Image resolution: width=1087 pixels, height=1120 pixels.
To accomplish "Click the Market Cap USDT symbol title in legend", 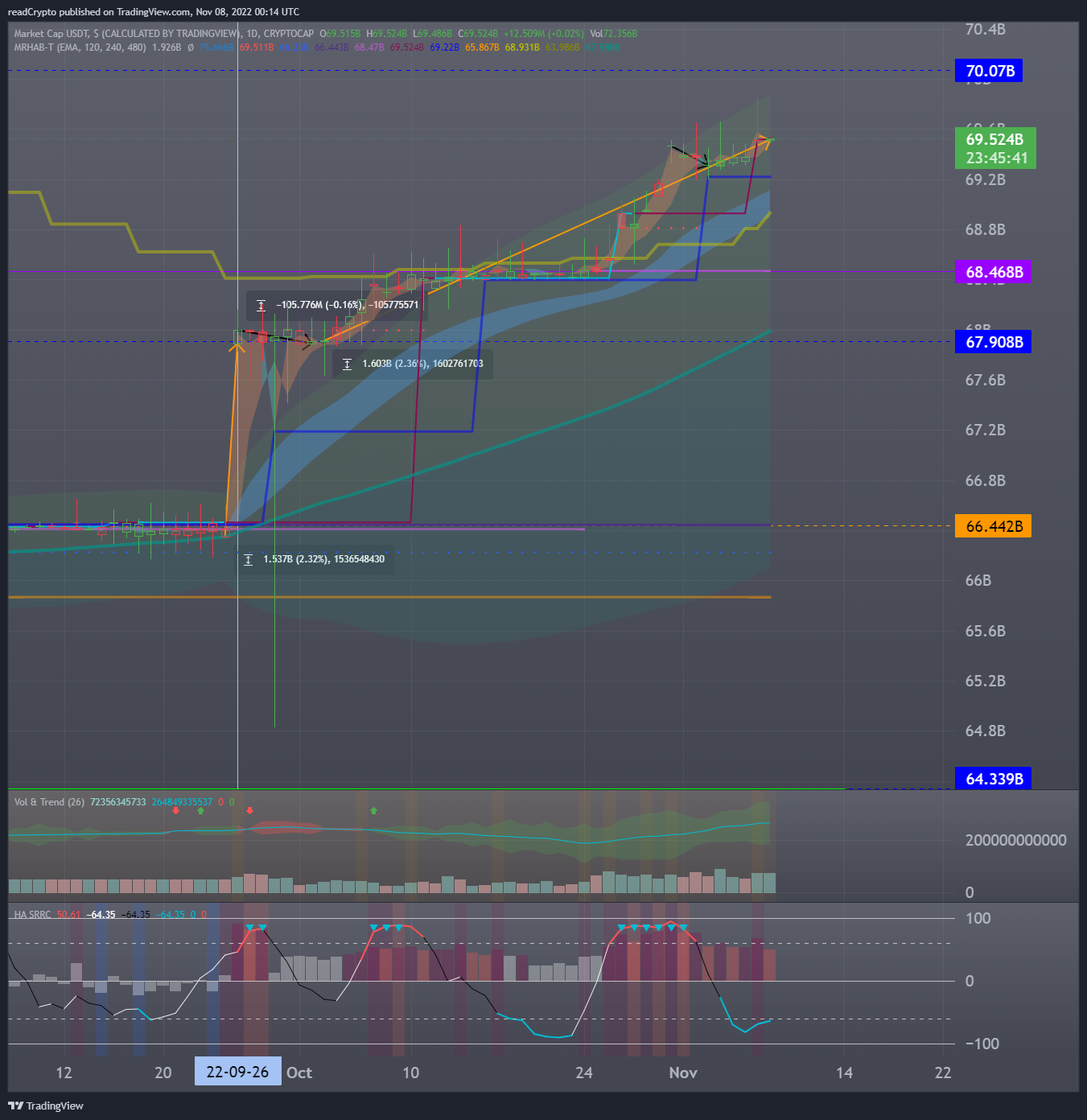I will tap(126, 34).
